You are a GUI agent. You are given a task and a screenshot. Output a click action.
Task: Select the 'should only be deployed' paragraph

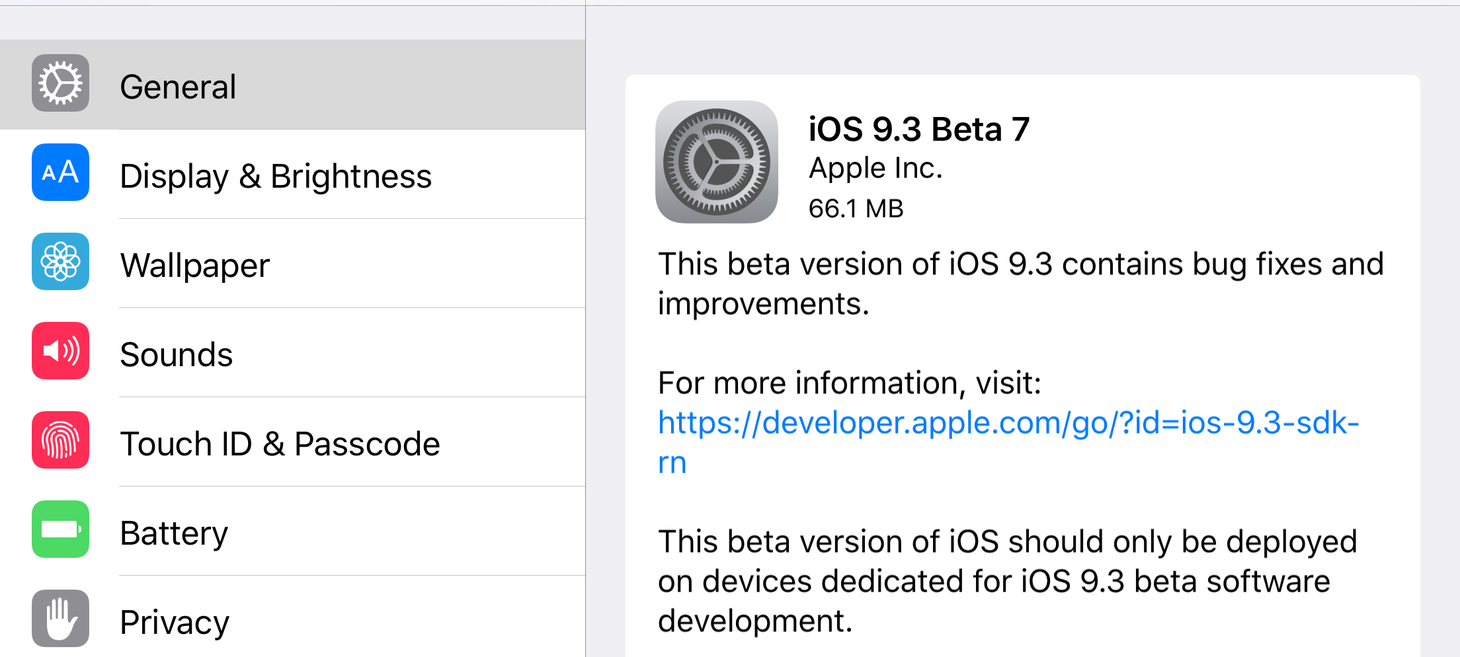(1007, 581)
